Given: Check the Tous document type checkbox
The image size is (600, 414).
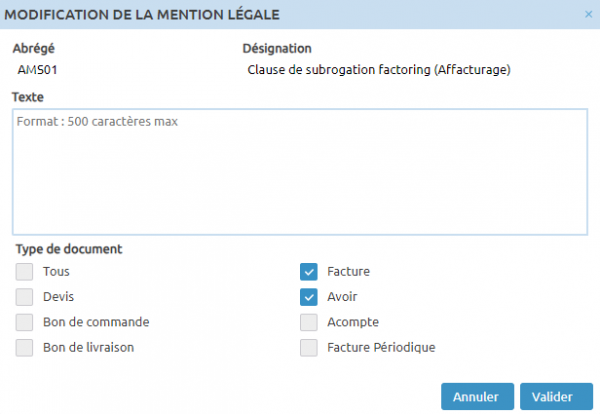Looking at the screenshot, I should click(x=24, y=271).
